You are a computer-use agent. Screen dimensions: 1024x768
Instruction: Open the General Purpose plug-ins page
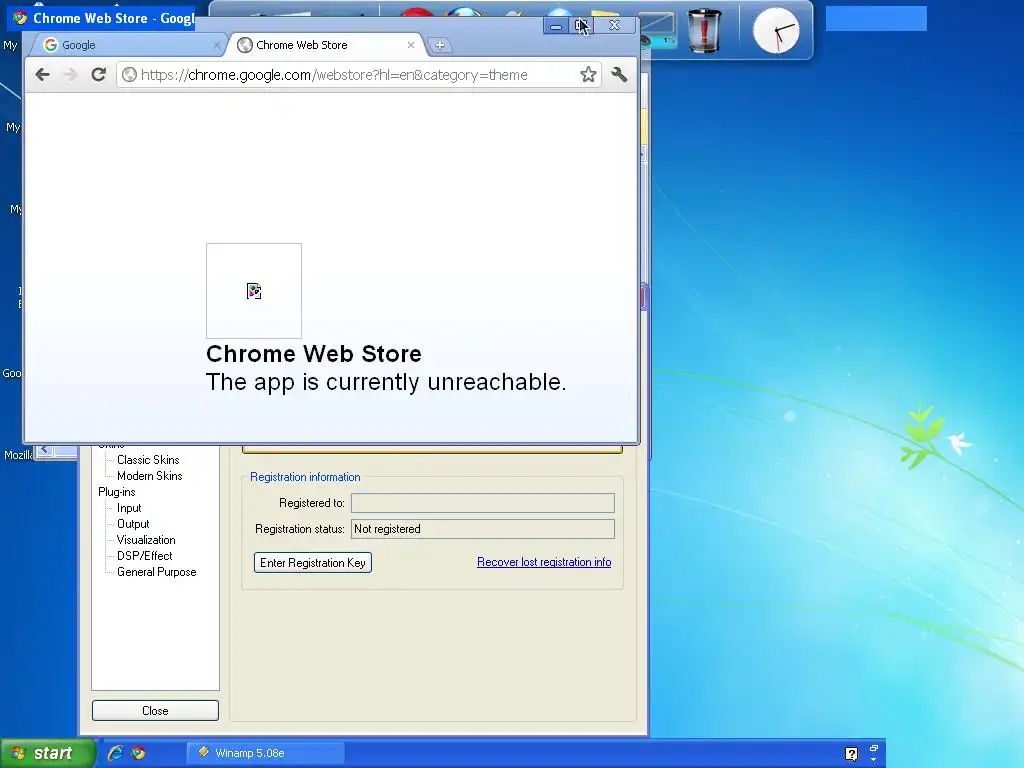click(x=157, y=572)
